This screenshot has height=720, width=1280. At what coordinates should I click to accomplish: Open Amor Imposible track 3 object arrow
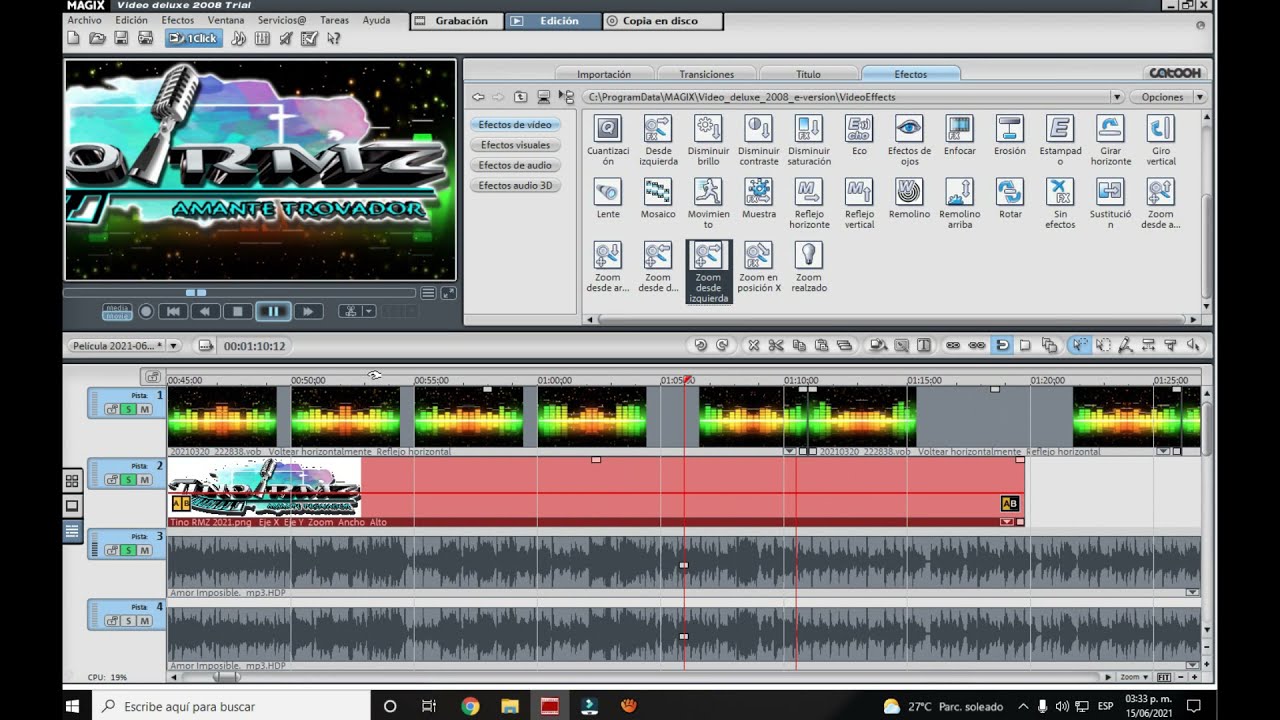[x=1192, y=592]
